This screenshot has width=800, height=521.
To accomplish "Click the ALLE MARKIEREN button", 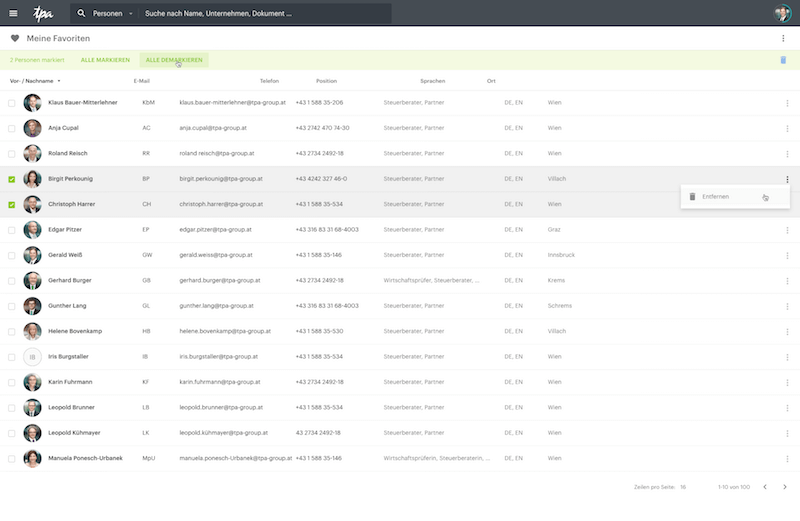I will click(105, 60).
